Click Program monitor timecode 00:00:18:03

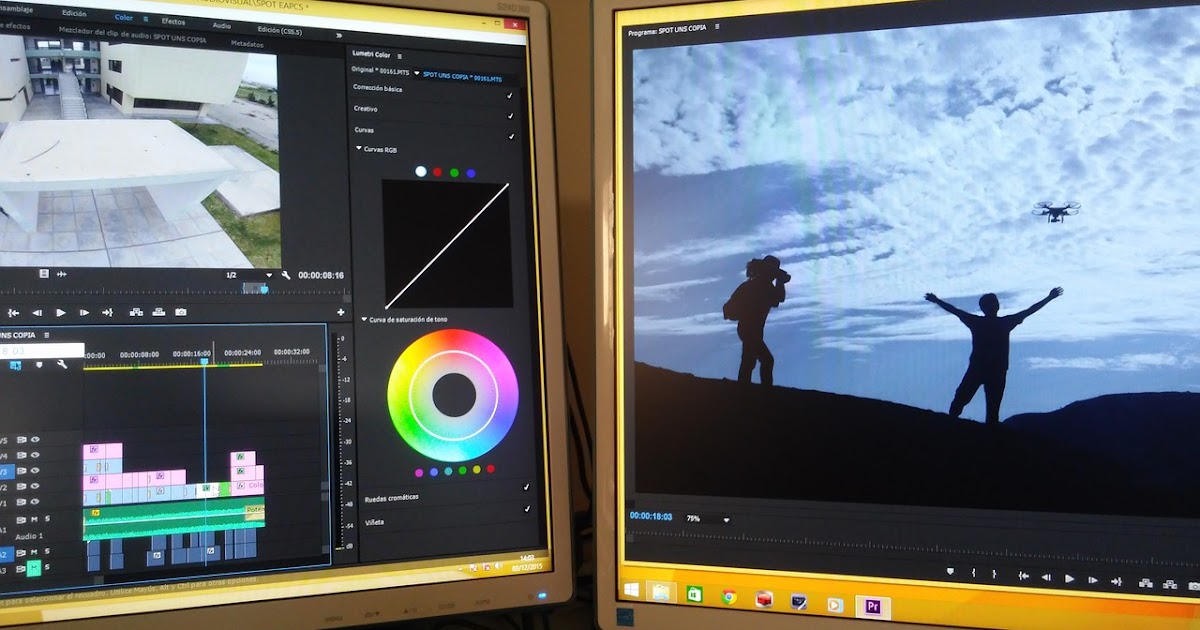click(650, 516)
